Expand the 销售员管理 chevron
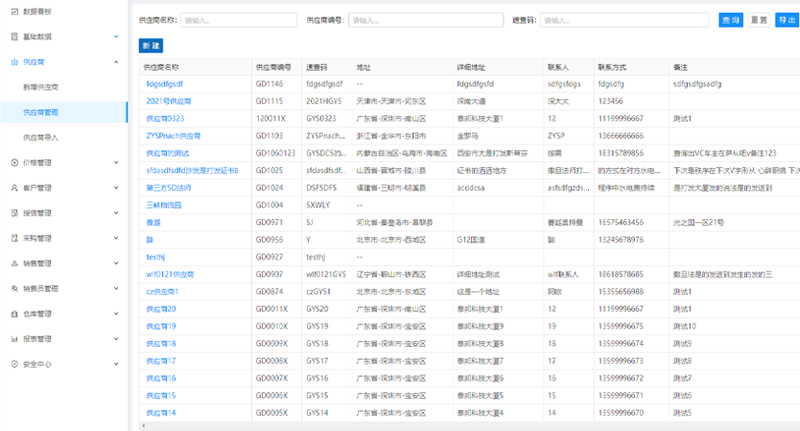The image size is (800, 431). (116, 288)
